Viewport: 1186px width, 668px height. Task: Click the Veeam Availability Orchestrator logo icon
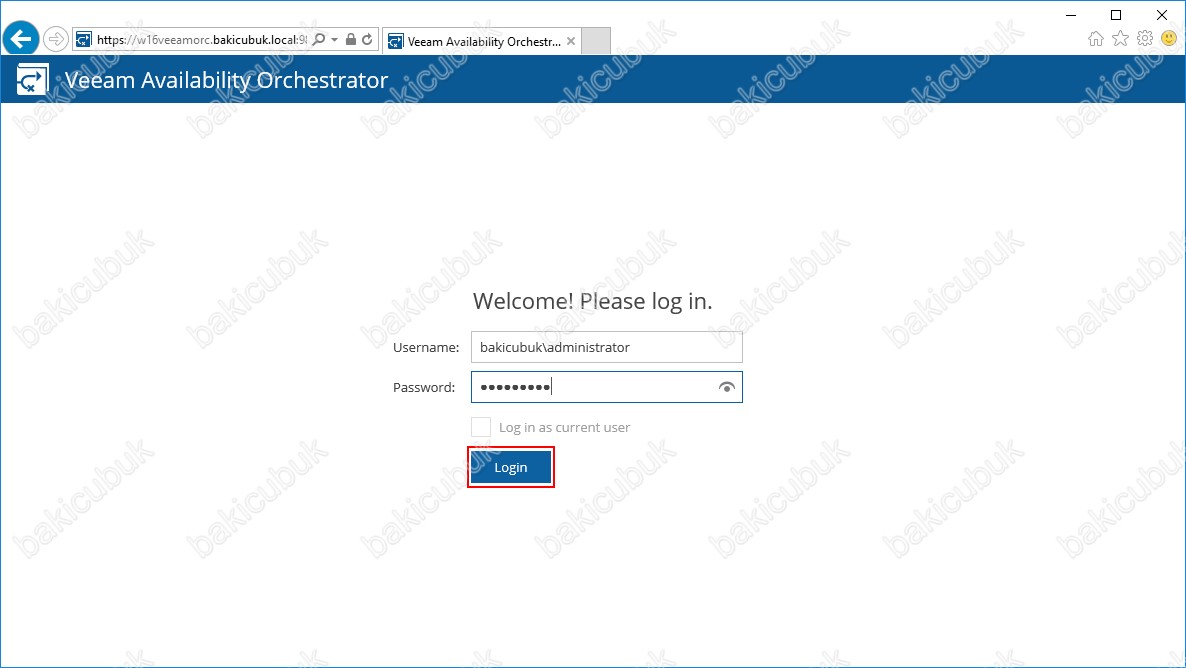click(x=32, y=79)
